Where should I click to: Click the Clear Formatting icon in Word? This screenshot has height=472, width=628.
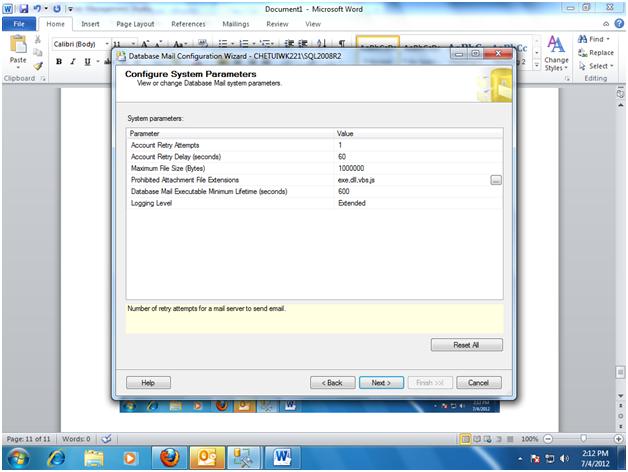203,43
